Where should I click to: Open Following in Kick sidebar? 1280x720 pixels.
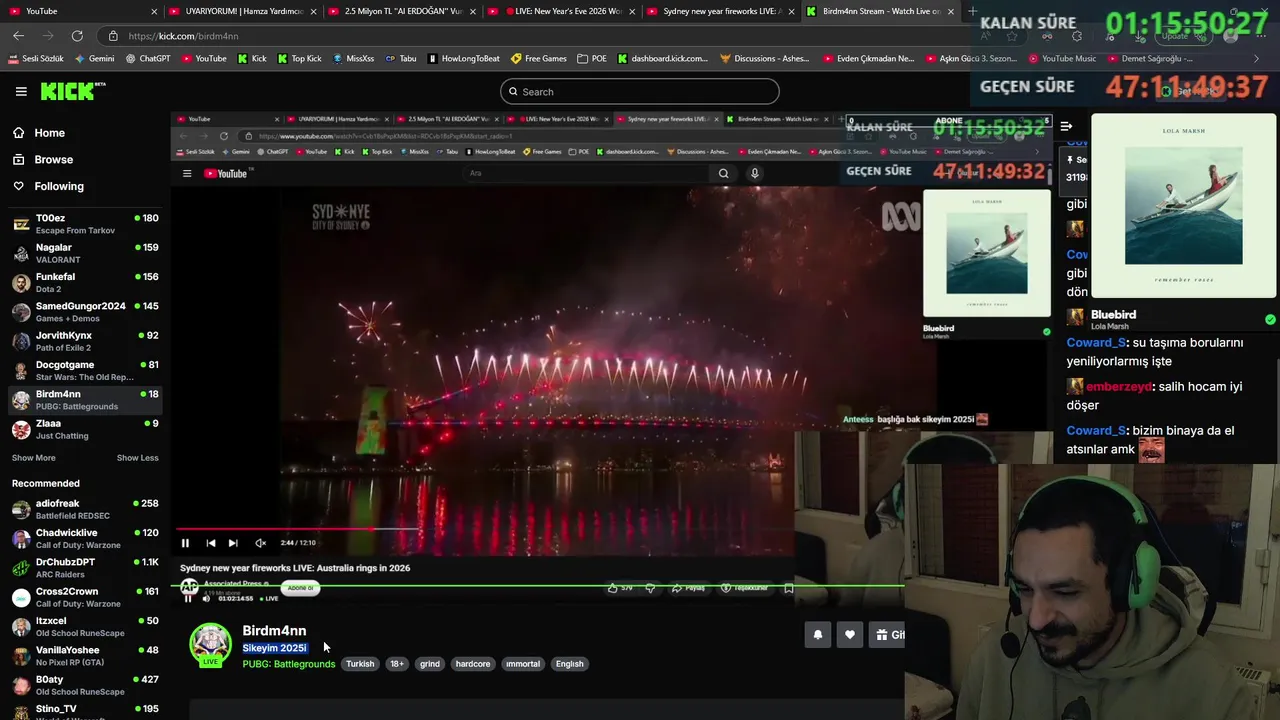coord(59,186)
